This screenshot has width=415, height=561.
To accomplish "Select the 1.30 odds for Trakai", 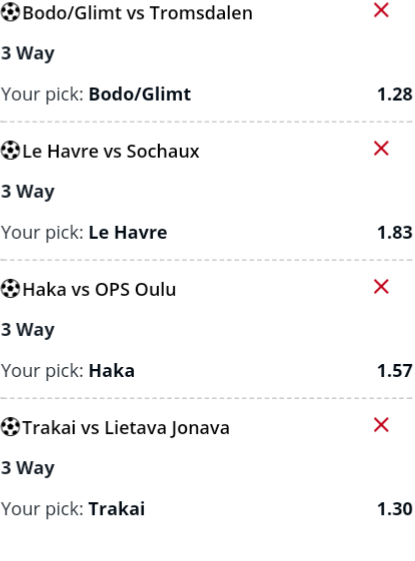I will 395,509.
